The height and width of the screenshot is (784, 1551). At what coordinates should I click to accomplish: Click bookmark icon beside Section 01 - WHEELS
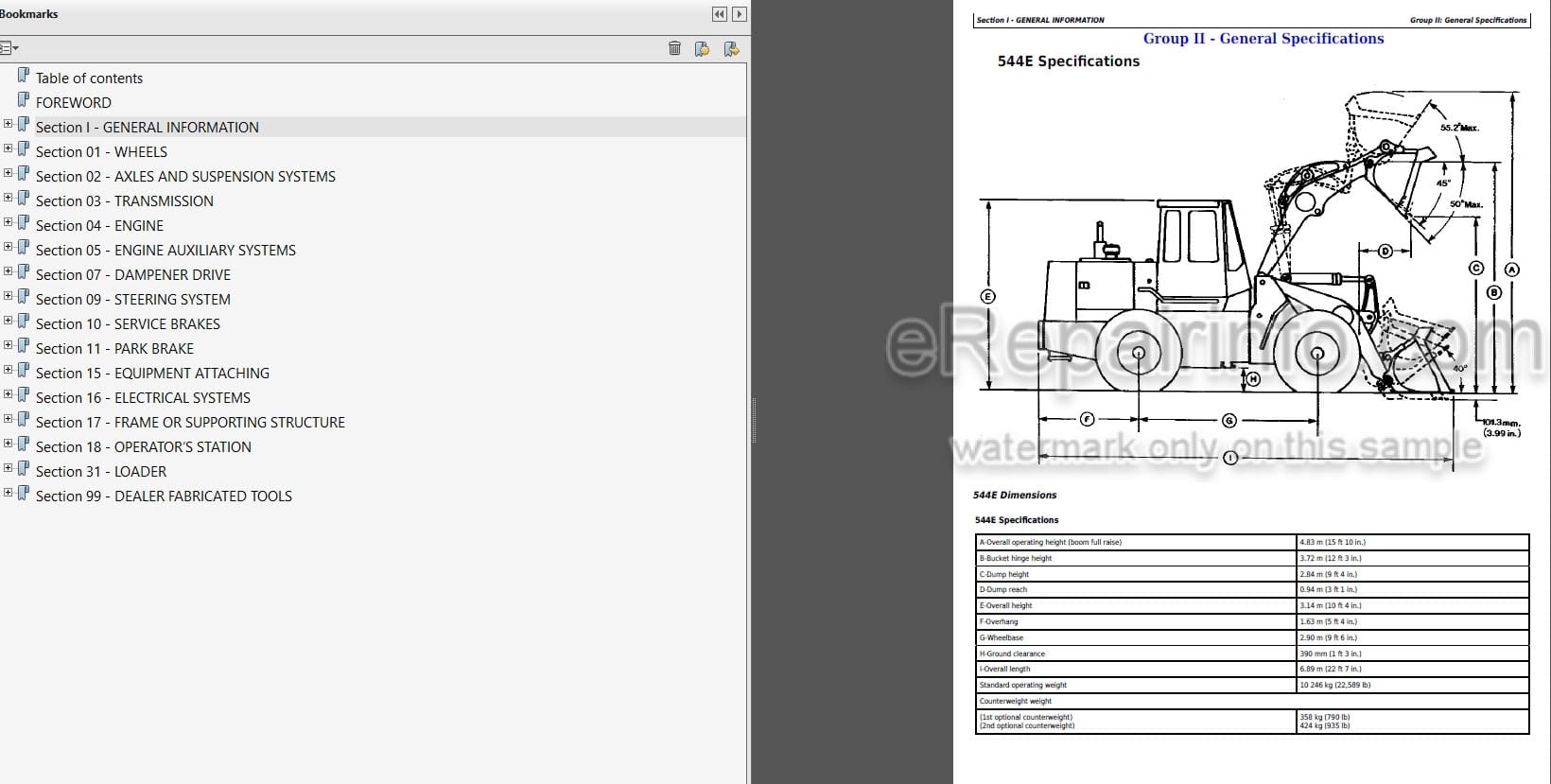point(24,149)
